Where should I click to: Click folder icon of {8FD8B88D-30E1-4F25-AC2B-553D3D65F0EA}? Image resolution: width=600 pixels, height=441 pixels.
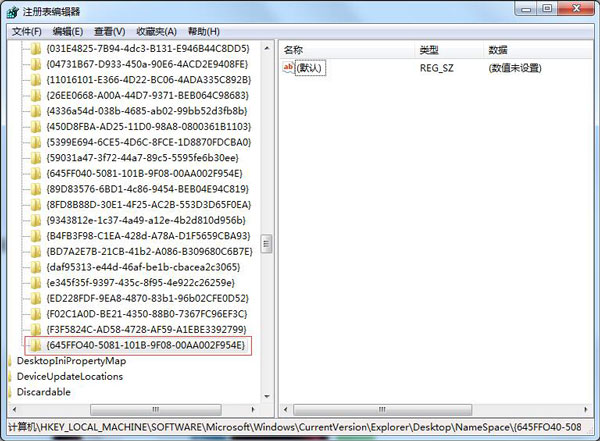36,205
